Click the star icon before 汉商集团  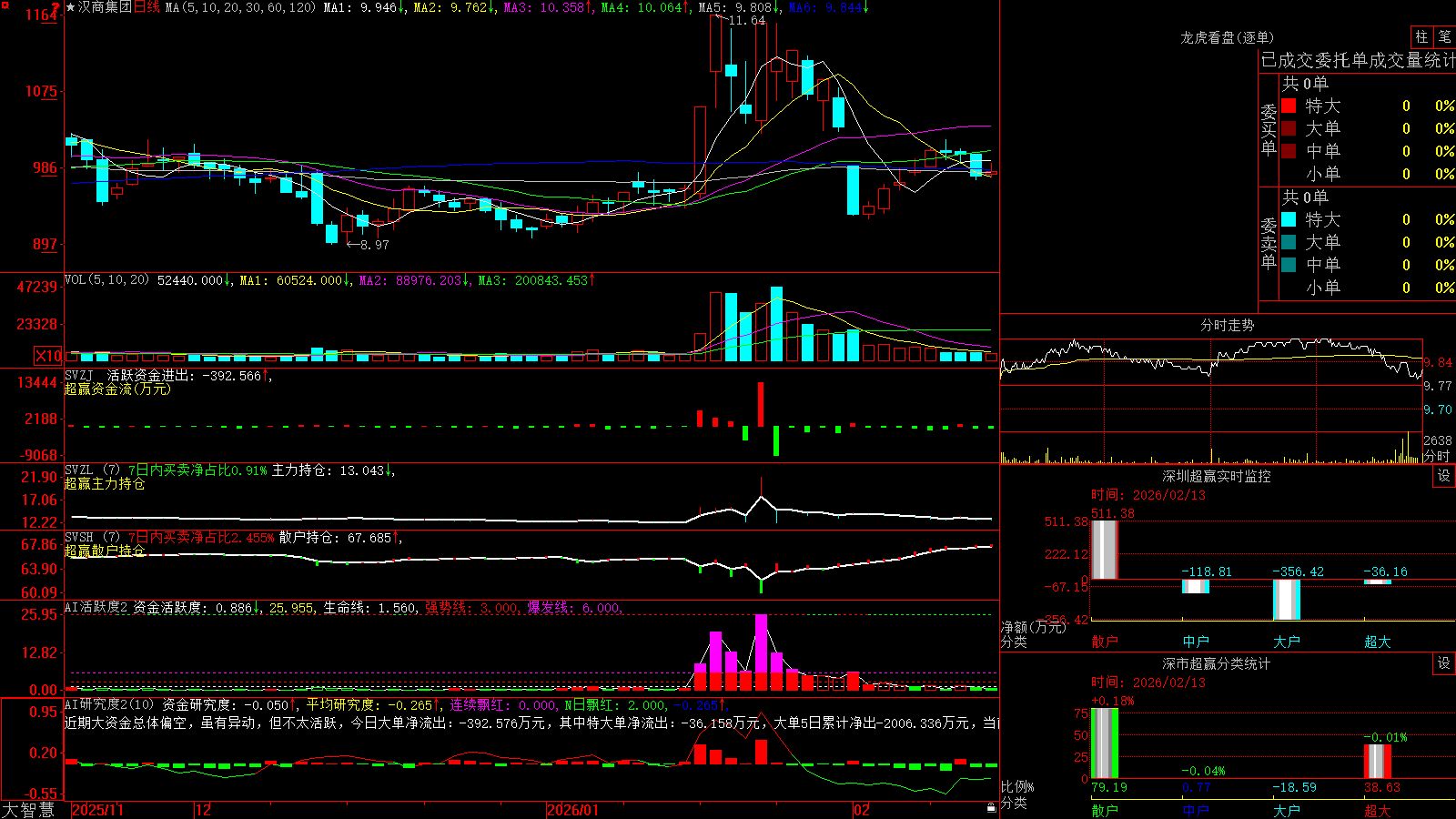pyautogui.click(x=71, y=7)
